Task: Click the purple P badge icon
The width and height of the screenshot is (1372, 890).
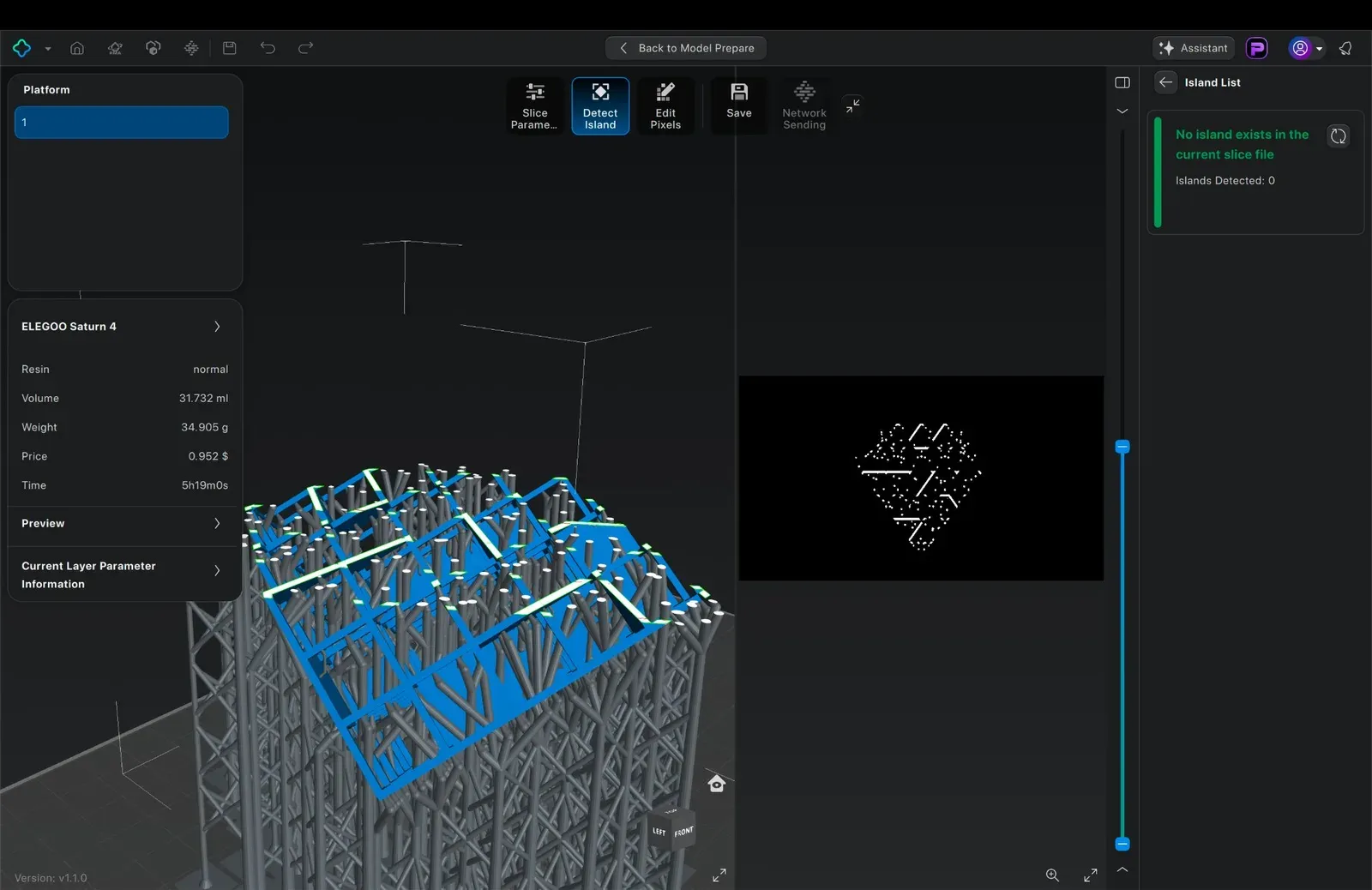Action: tap(1257, 48)
